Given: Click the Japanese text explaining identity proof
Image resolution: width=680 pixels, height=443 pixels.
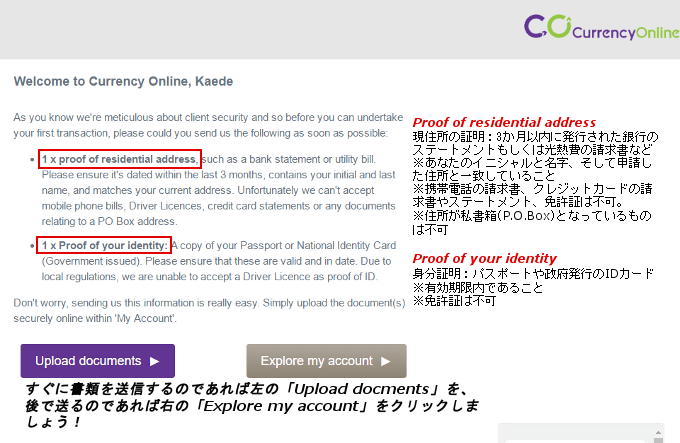Looking at the screenshot, I should click(520, 286).
